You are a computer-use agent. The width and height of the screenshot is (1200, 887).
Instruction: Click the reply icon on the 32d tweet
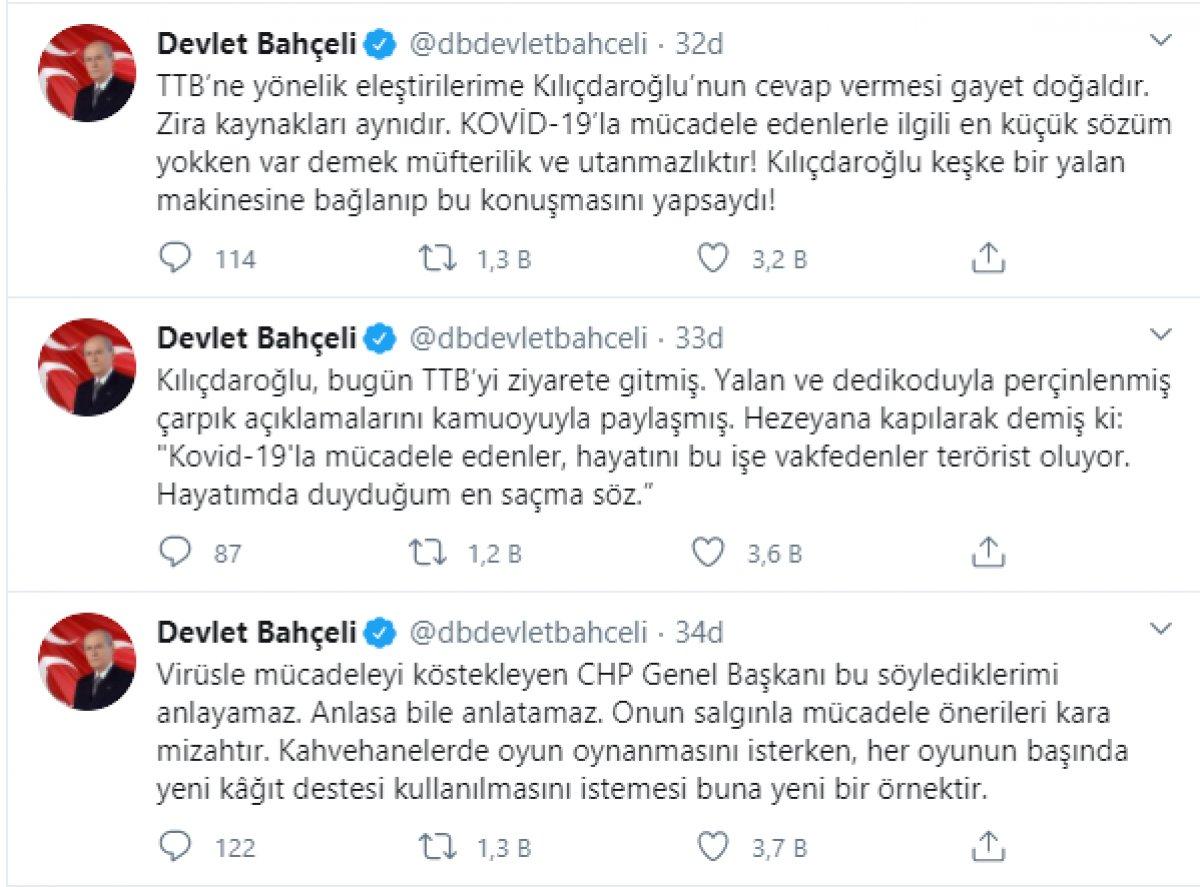click(x=176, y=258)
